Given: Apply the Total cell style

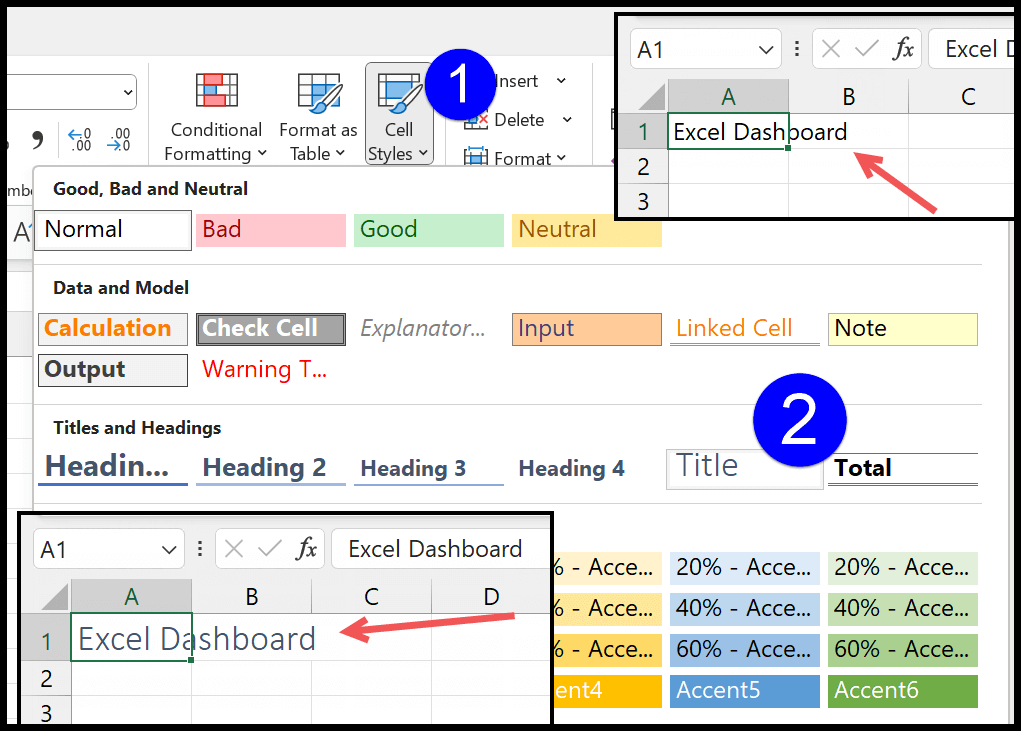Looking at the screenshot, I should pyautogui.click(x=902, y=467).
